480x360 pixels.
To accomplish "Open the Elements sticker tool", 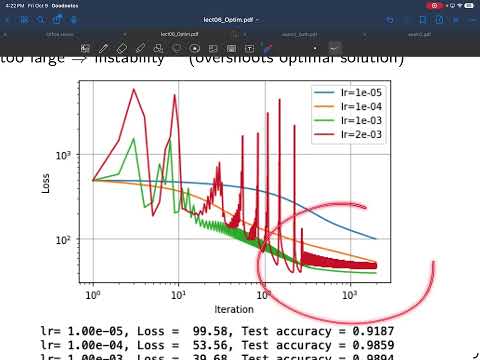I will pyautogui.click(x=195, y=49).
